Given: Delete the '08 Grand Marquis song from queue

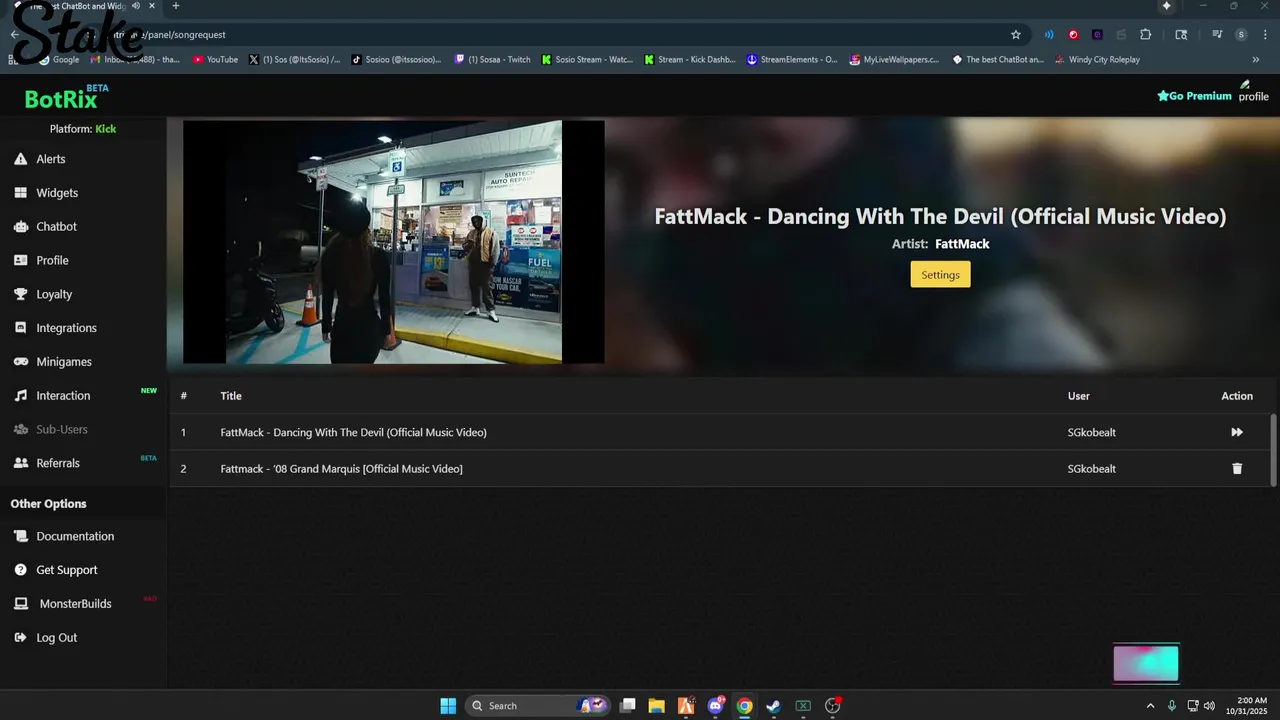Looking at the screenshot, I should [x=1237, y=469].
